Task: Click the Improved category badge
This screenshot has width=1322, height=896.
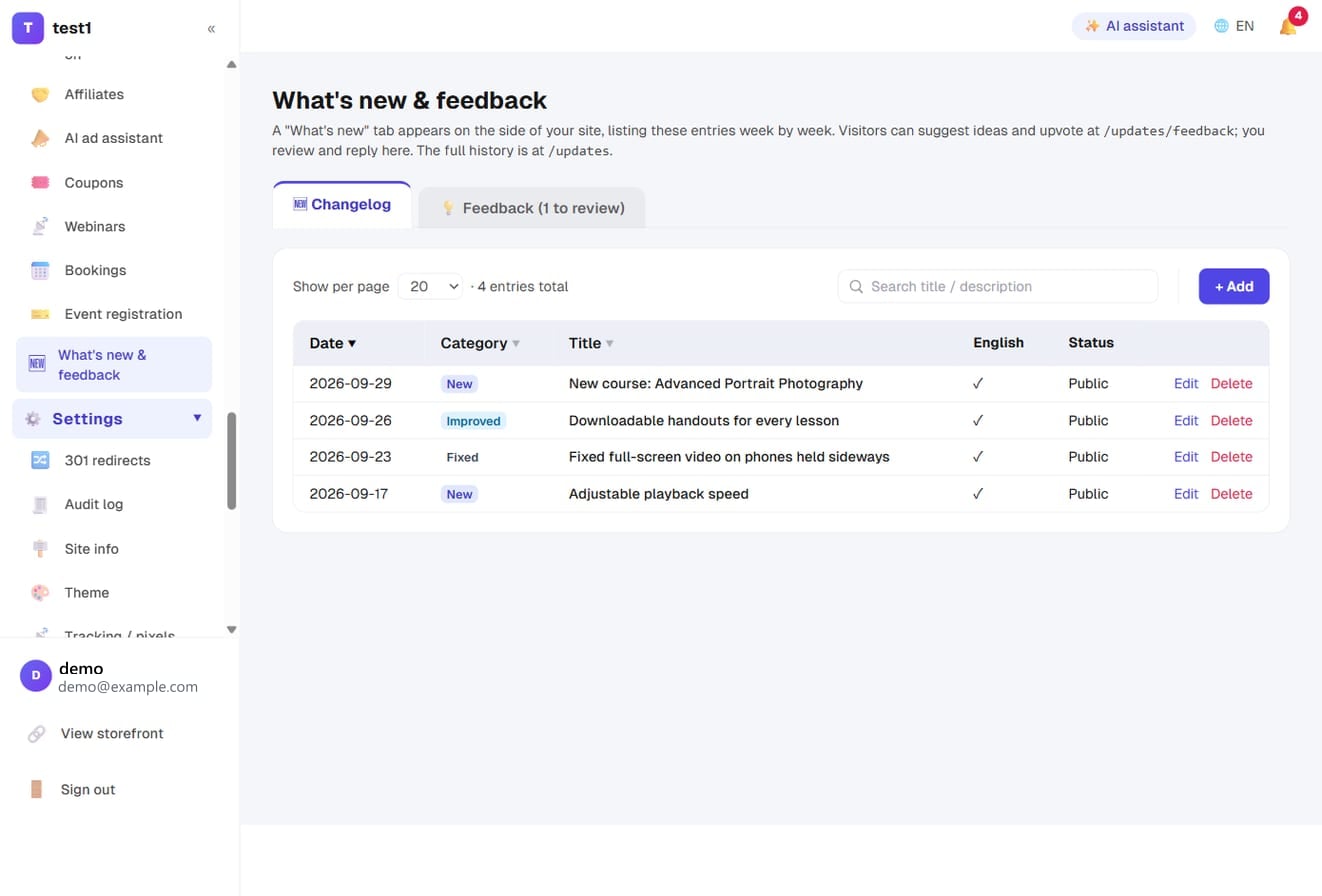Action: click(x=473, y=421)
